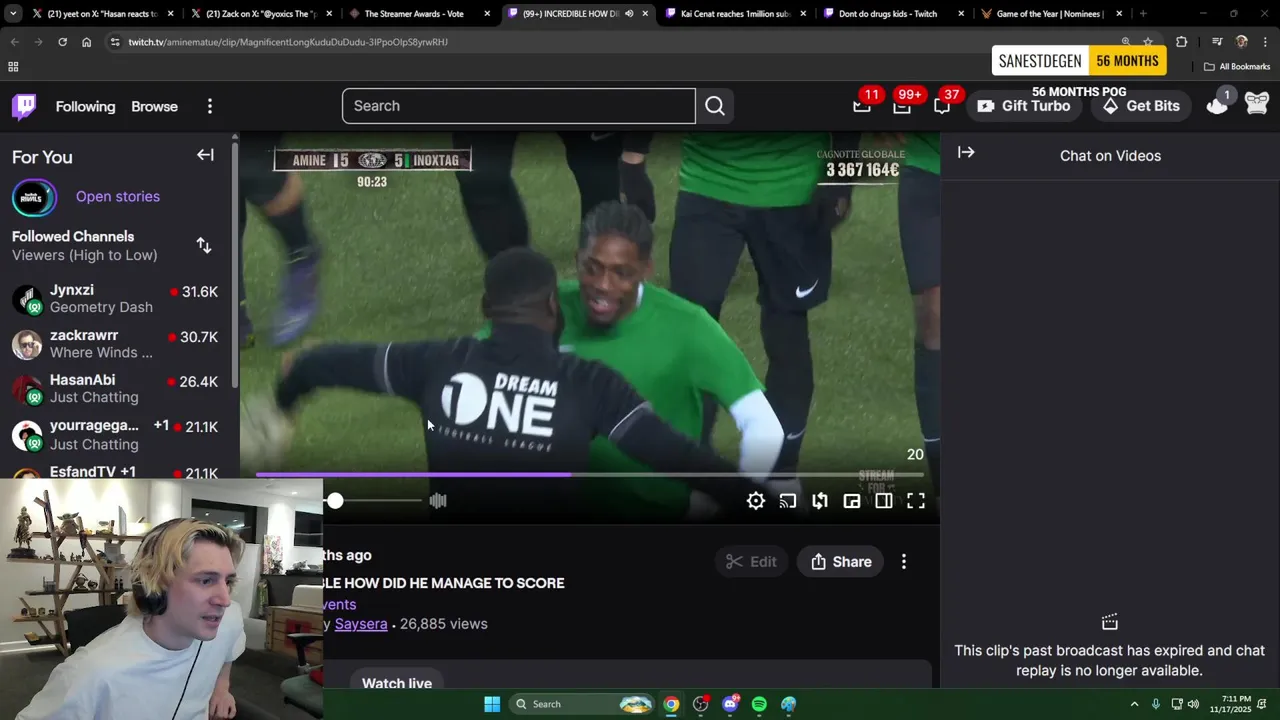Mute audio on the active browser tab

click(x=629, y=14)
